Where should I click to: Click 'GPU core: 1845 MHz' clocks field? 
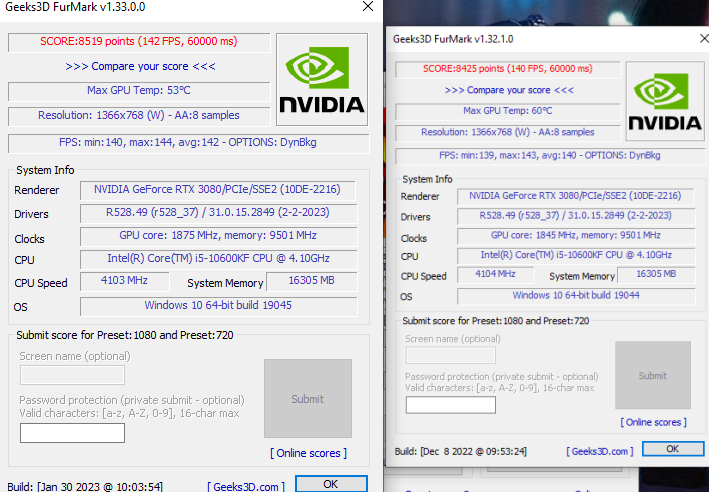(x=576, y=236)
